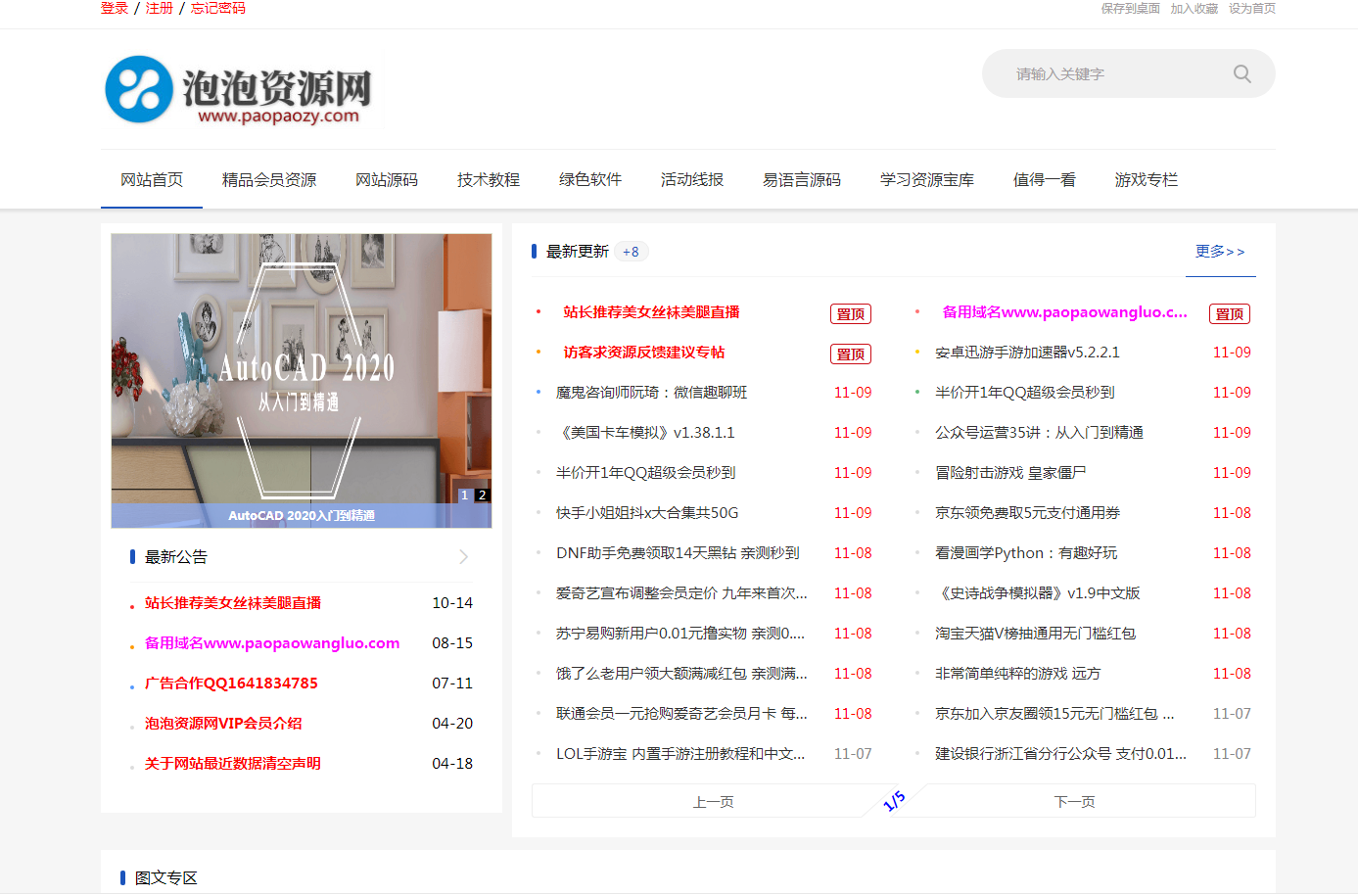Click the search magnifier icon
The image size is (1358, 896).
pyautogui.click(x=1241, y=74)
